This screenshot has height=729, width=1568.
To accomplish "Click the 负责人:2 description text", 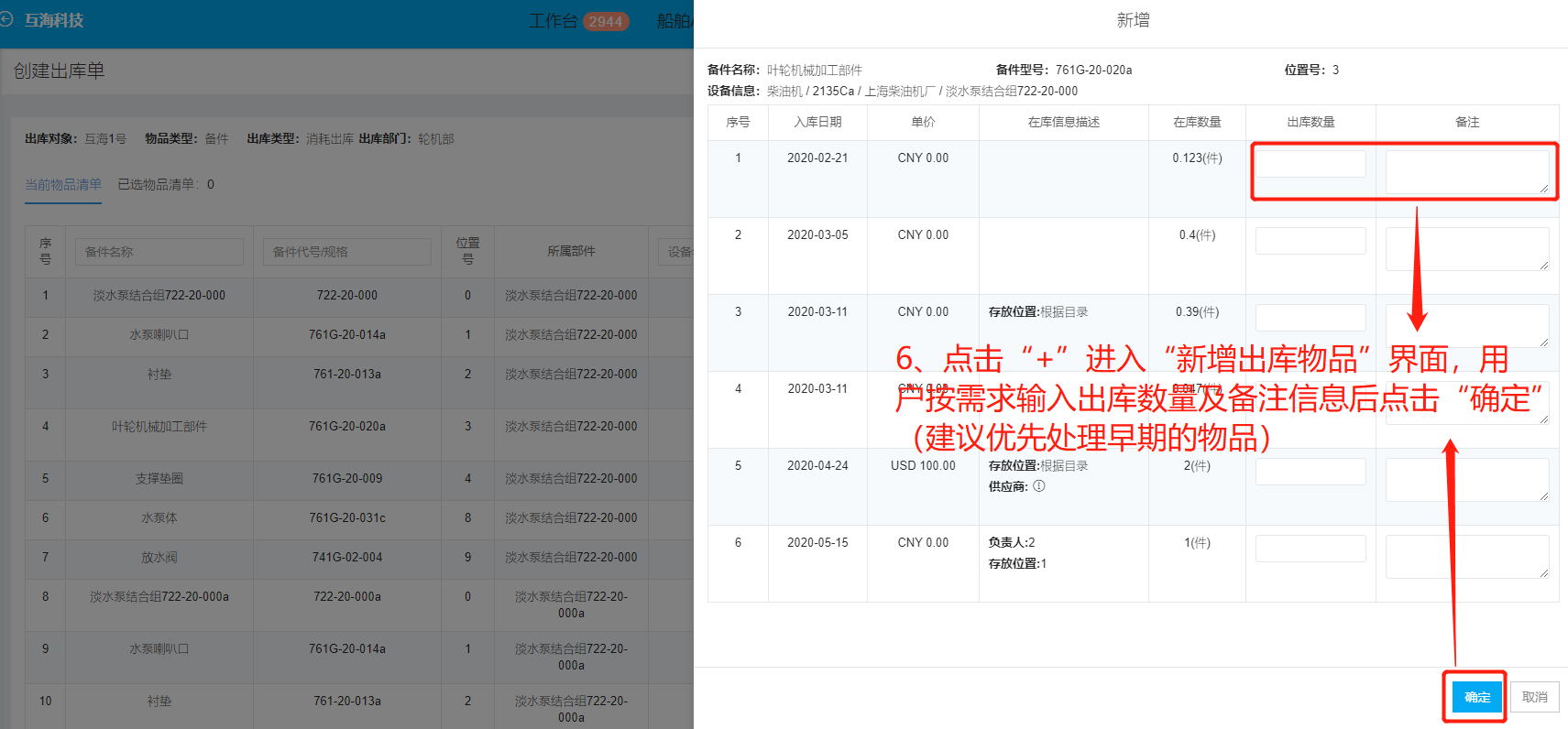I will coord(1012,542).
